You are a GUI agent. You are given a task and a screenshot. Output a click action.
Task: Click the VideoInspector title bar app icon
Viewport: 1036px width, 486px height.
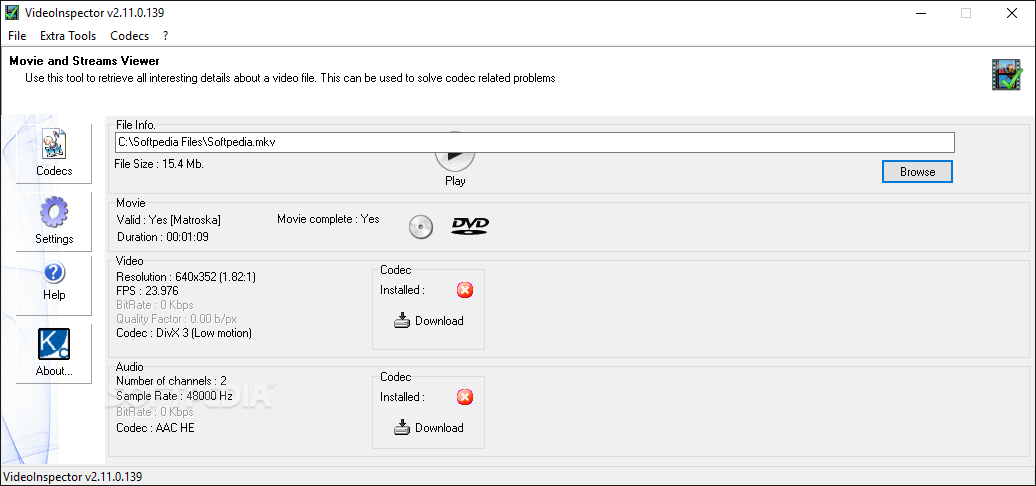11,13
